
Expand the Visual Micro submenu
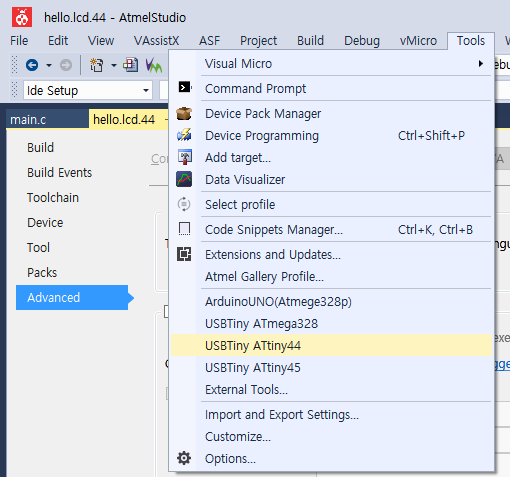pos(331,63)
